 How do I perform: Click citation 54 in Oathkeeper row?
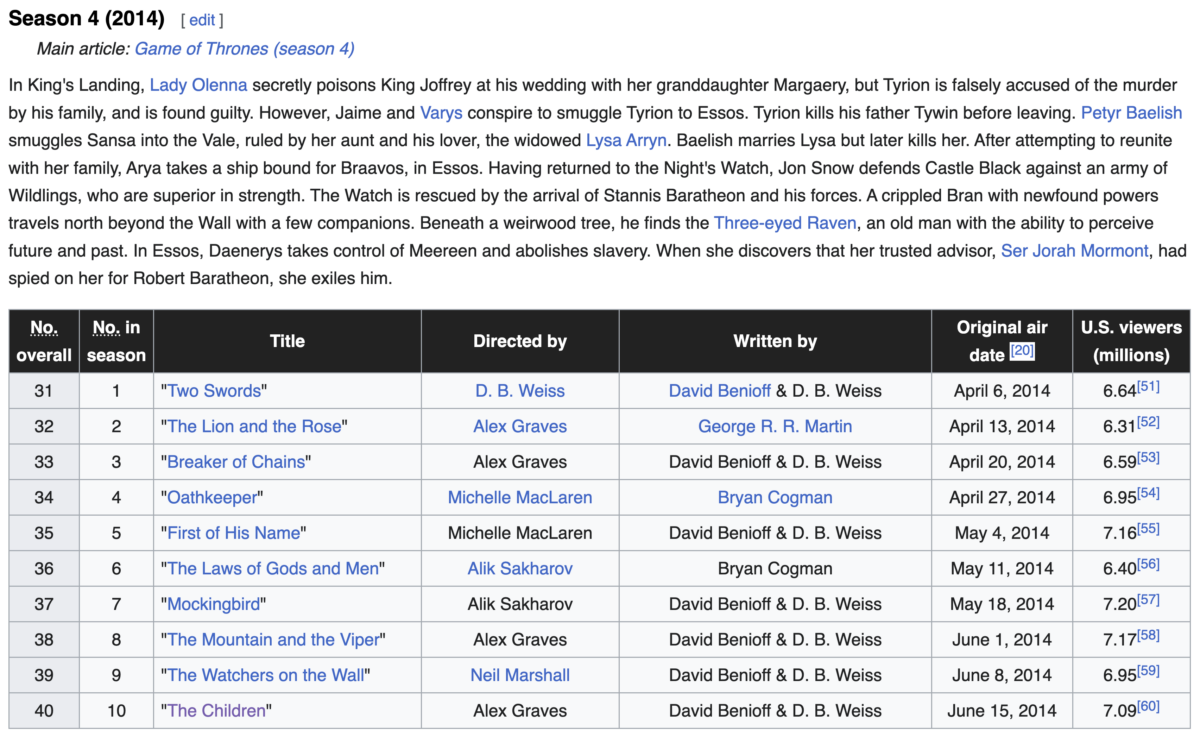(x=1148, y=492)
